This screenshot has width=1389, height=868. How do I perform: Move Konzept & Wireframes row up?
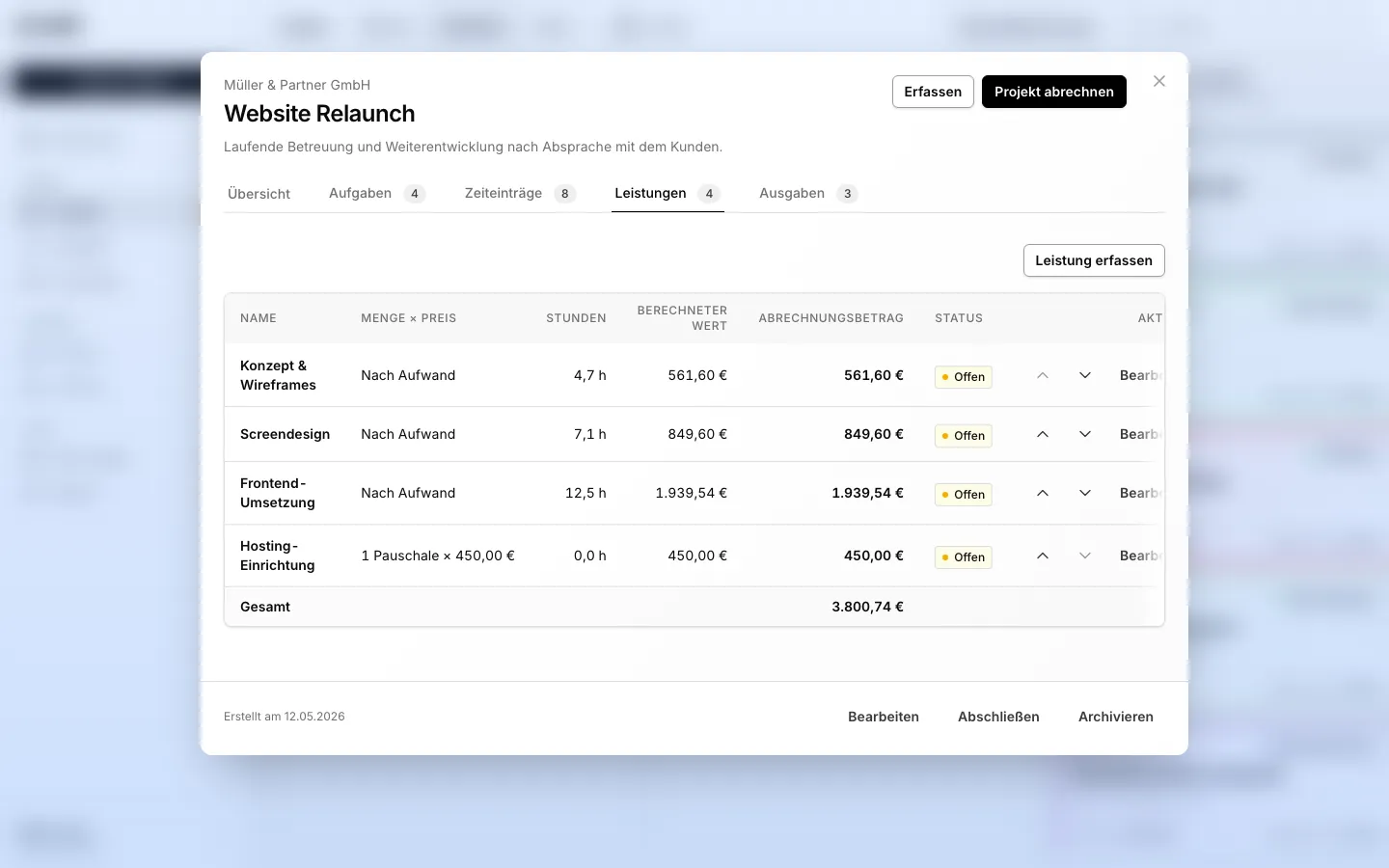1043,375
